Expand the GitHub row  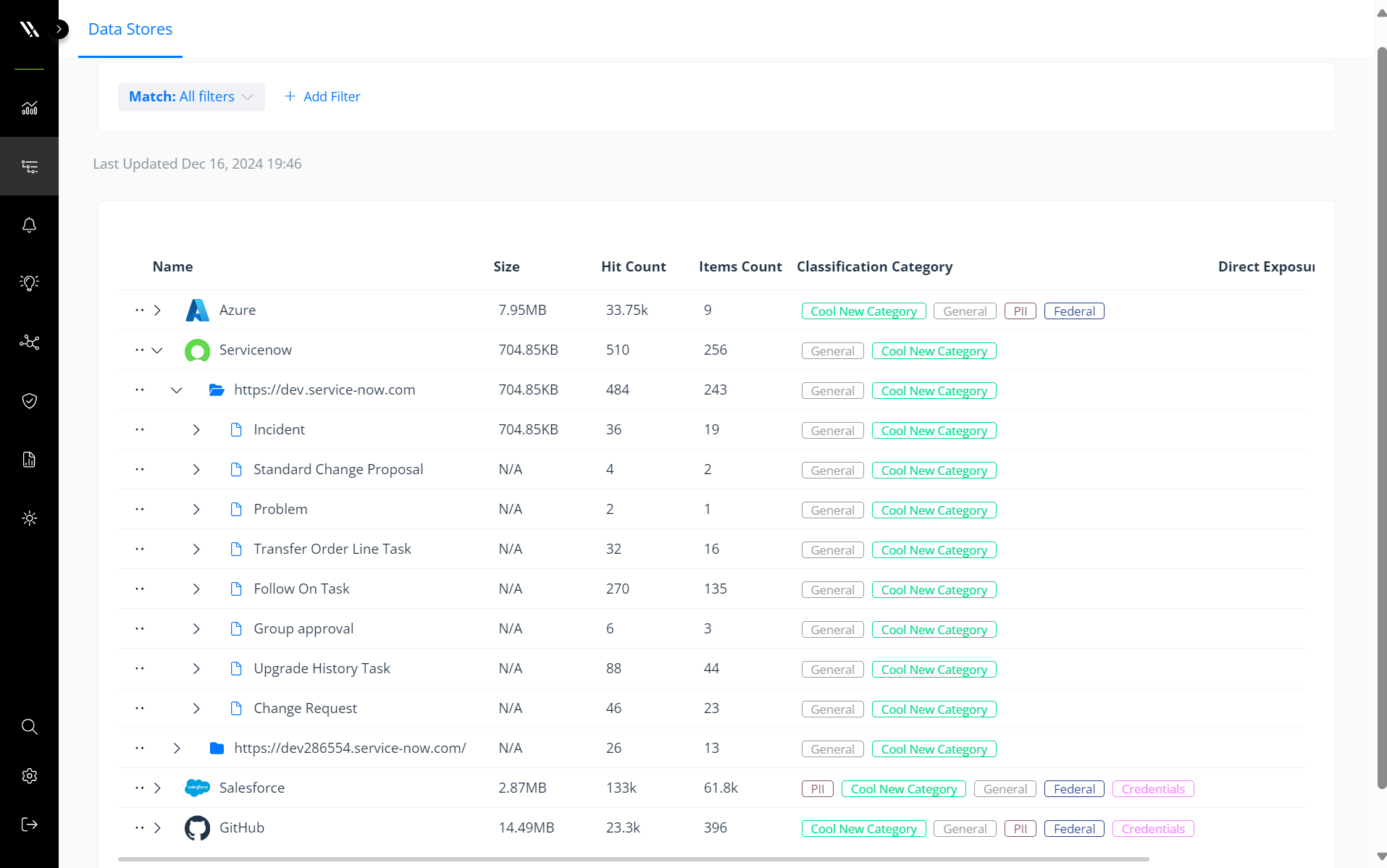tap(157, 828)
